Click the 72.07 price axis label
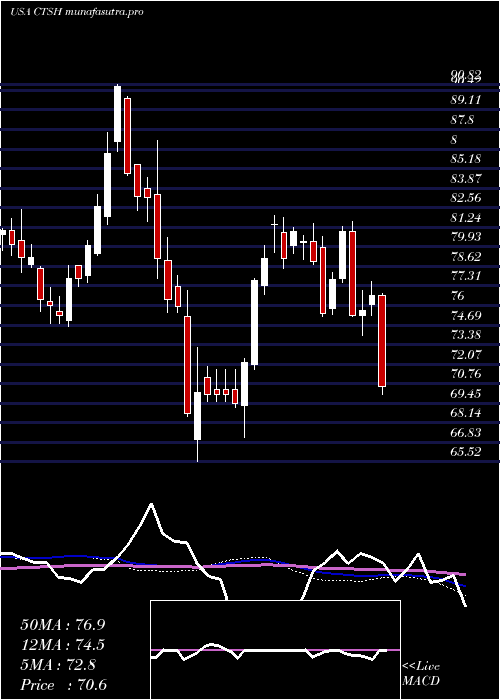The image size is (500, 700). click(x=466, y=355)
